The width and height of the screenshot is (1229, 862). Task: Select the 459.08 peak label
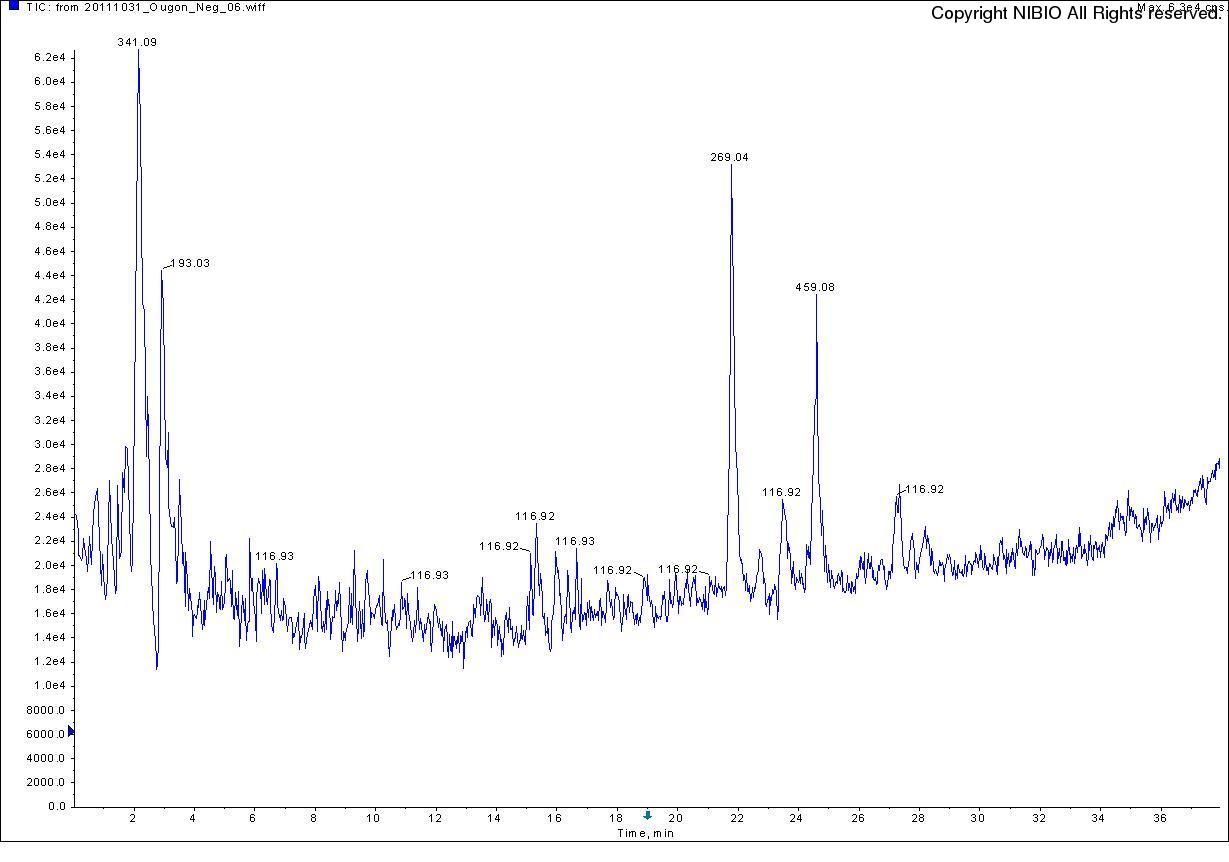(815, 288)
